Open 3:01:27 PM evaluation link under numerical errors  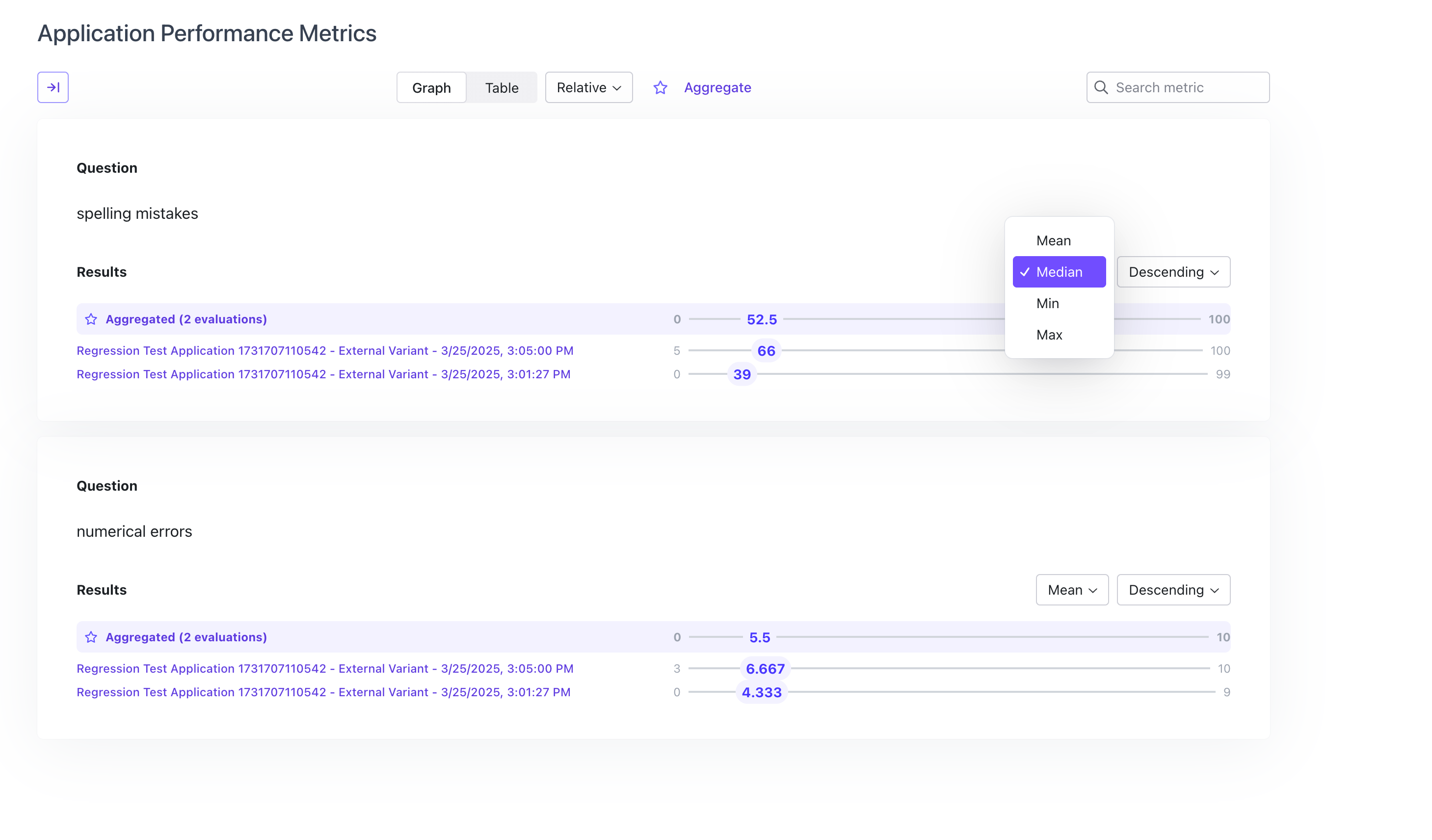click(323, 692)
